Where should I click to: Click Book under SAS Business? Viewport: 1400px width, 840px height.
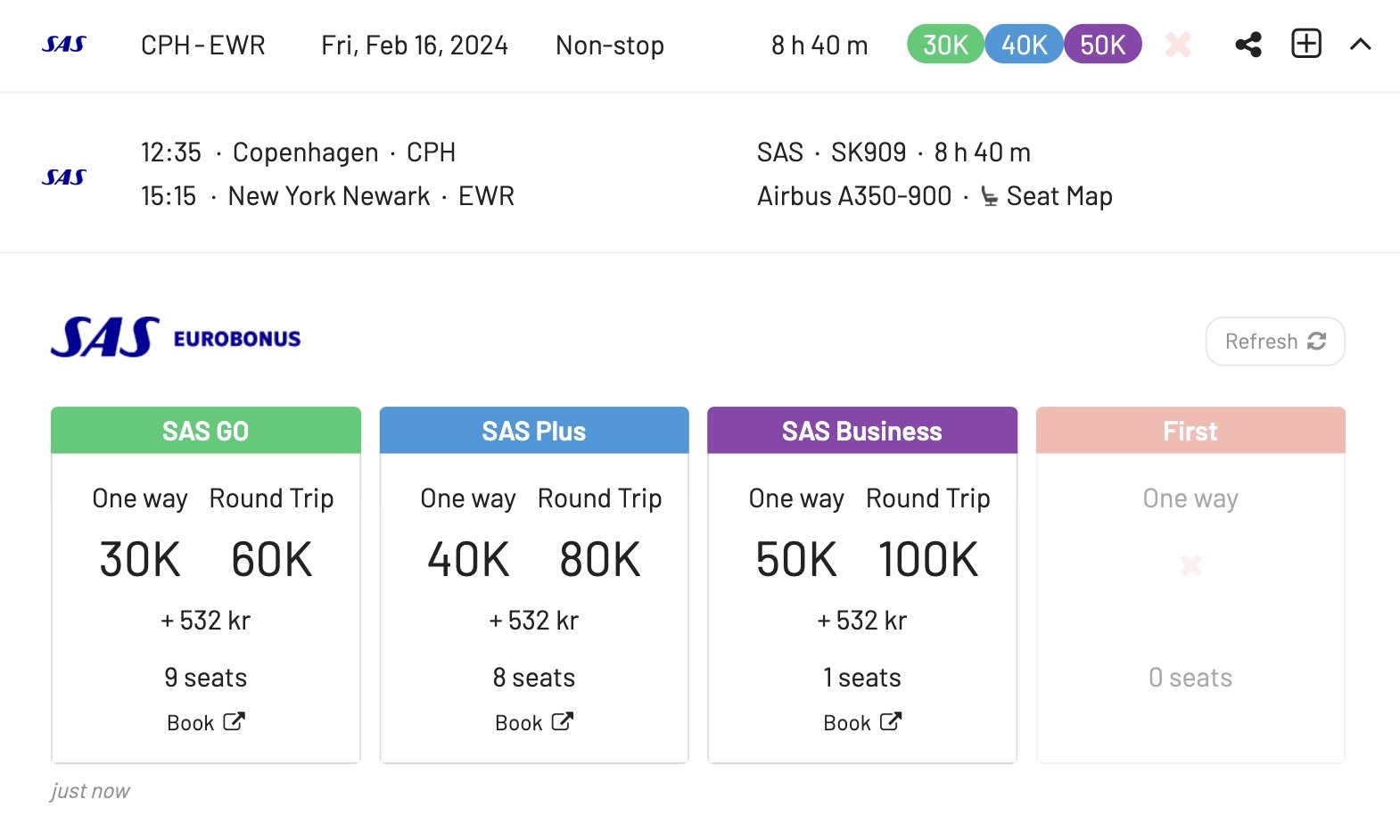point(862,722)
